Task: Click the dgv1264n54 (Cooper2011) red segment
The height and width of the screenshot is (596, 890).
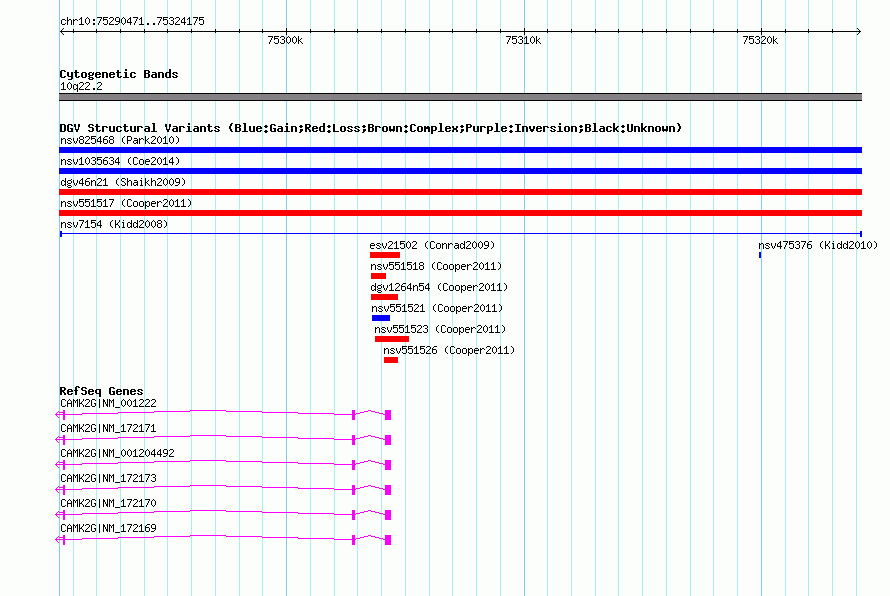Action: [x=384, y=297]
